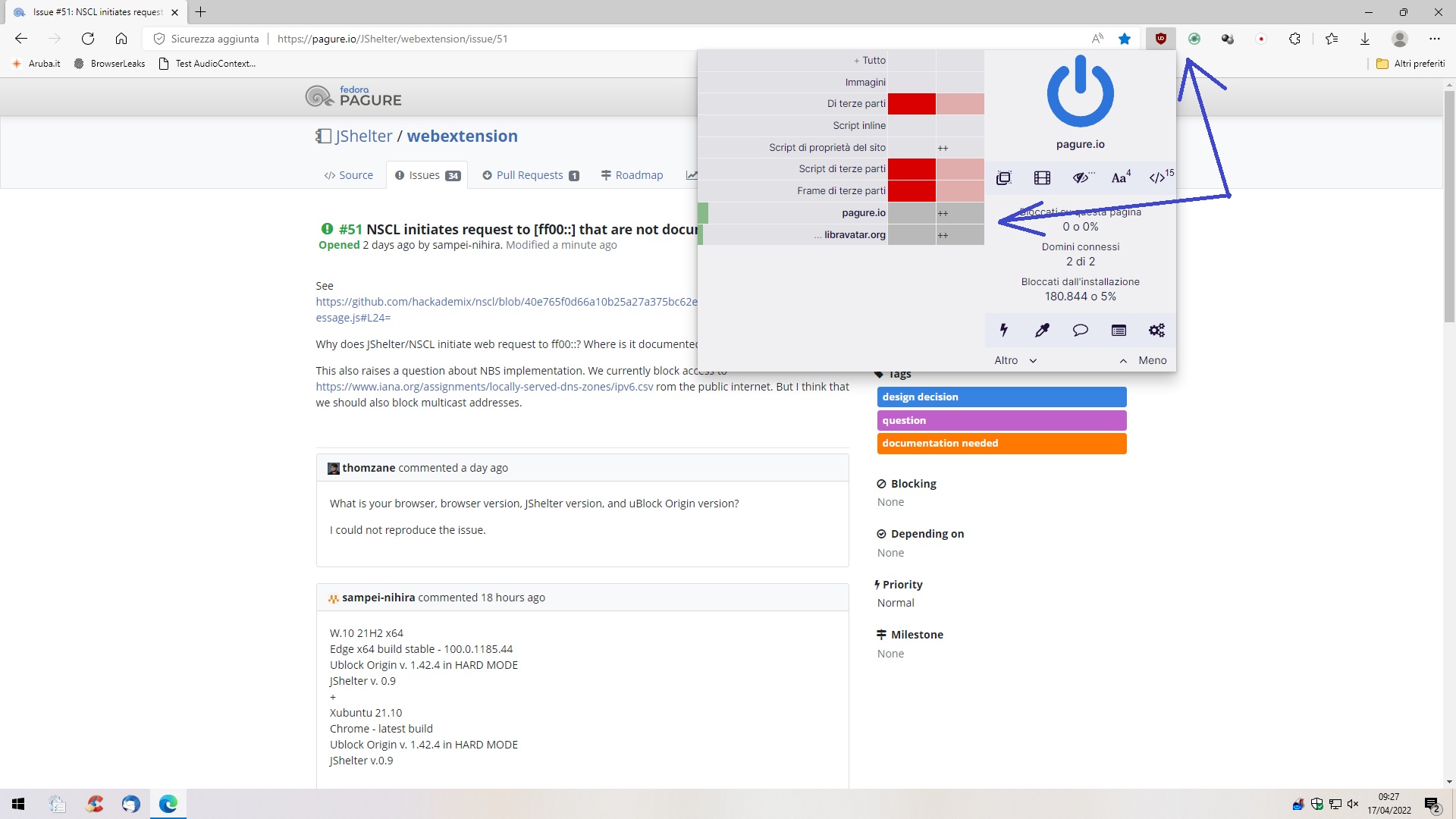
Task: Reload the page with the refresh icon
Action: [x=88, y=39]
